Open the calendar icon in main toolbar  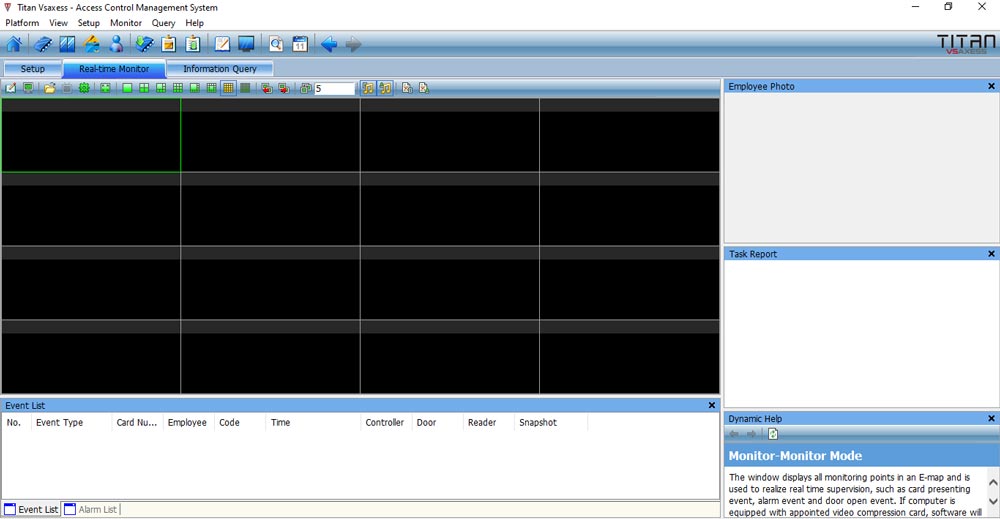tap(299, 44)
